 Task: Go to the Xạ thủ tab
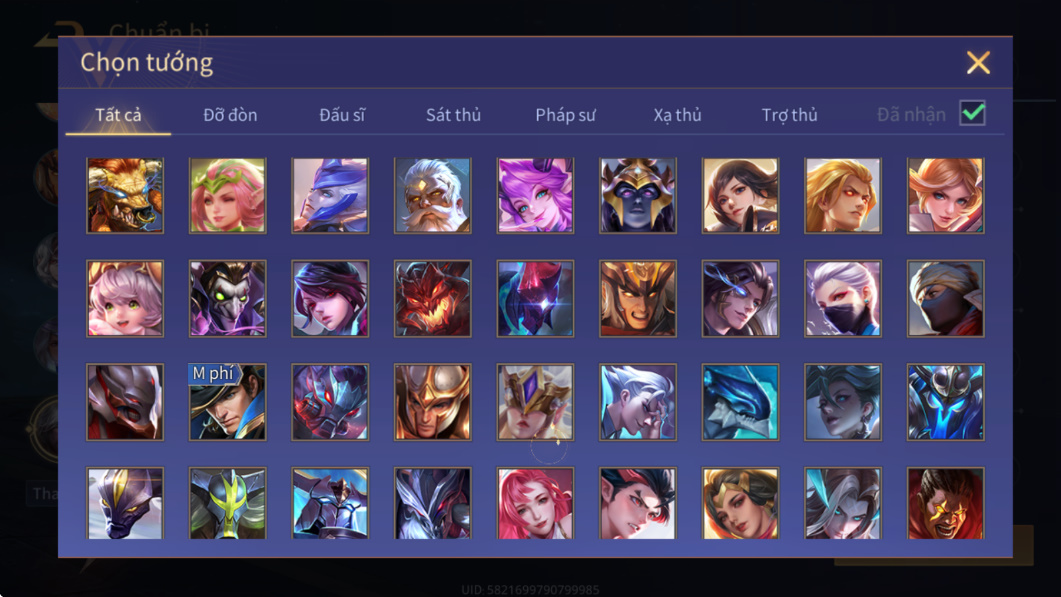(x=677, y=115)
